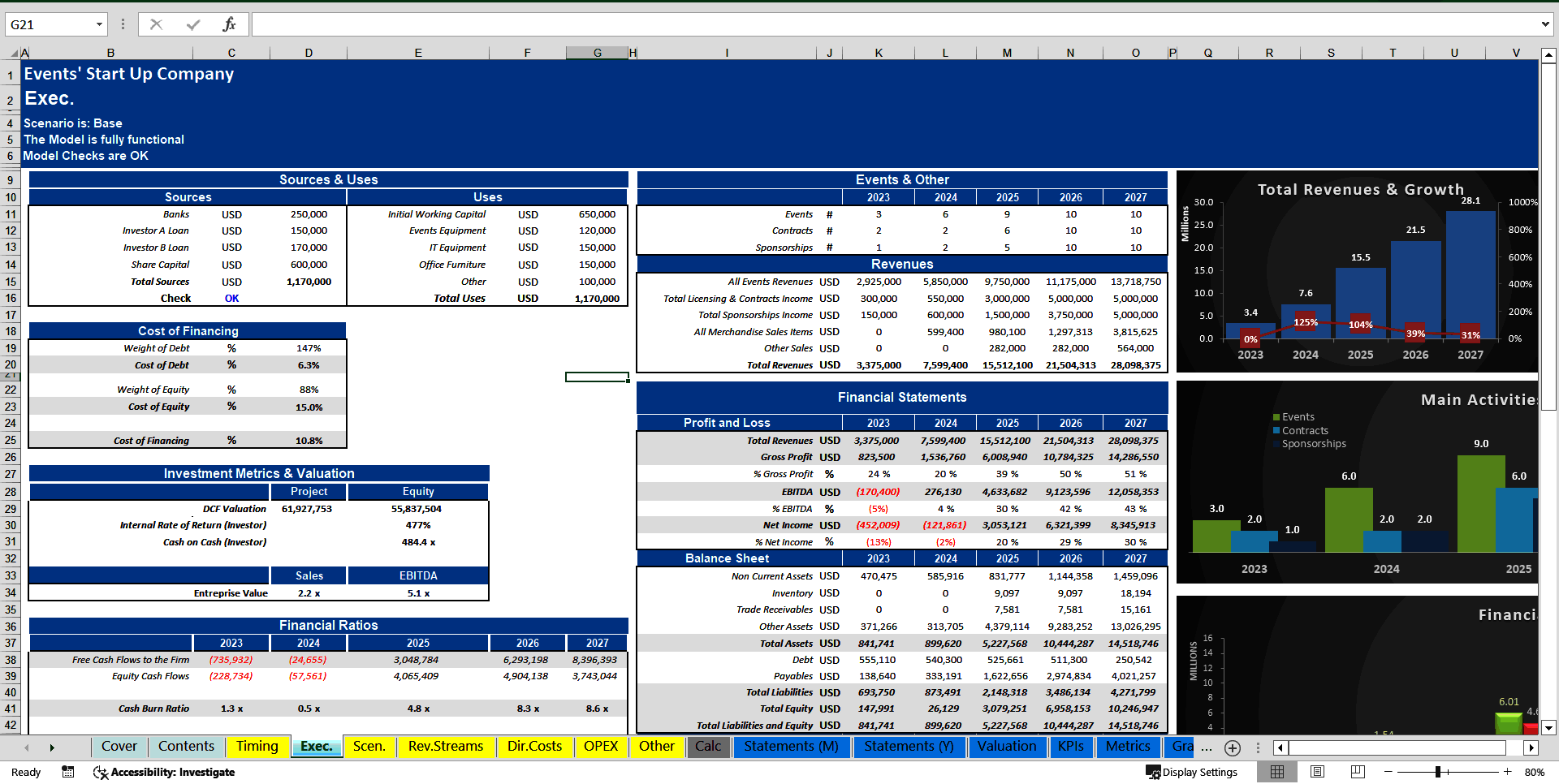Switch to Normal view icon
The image size is (1559, 784).
[1277, 772]
